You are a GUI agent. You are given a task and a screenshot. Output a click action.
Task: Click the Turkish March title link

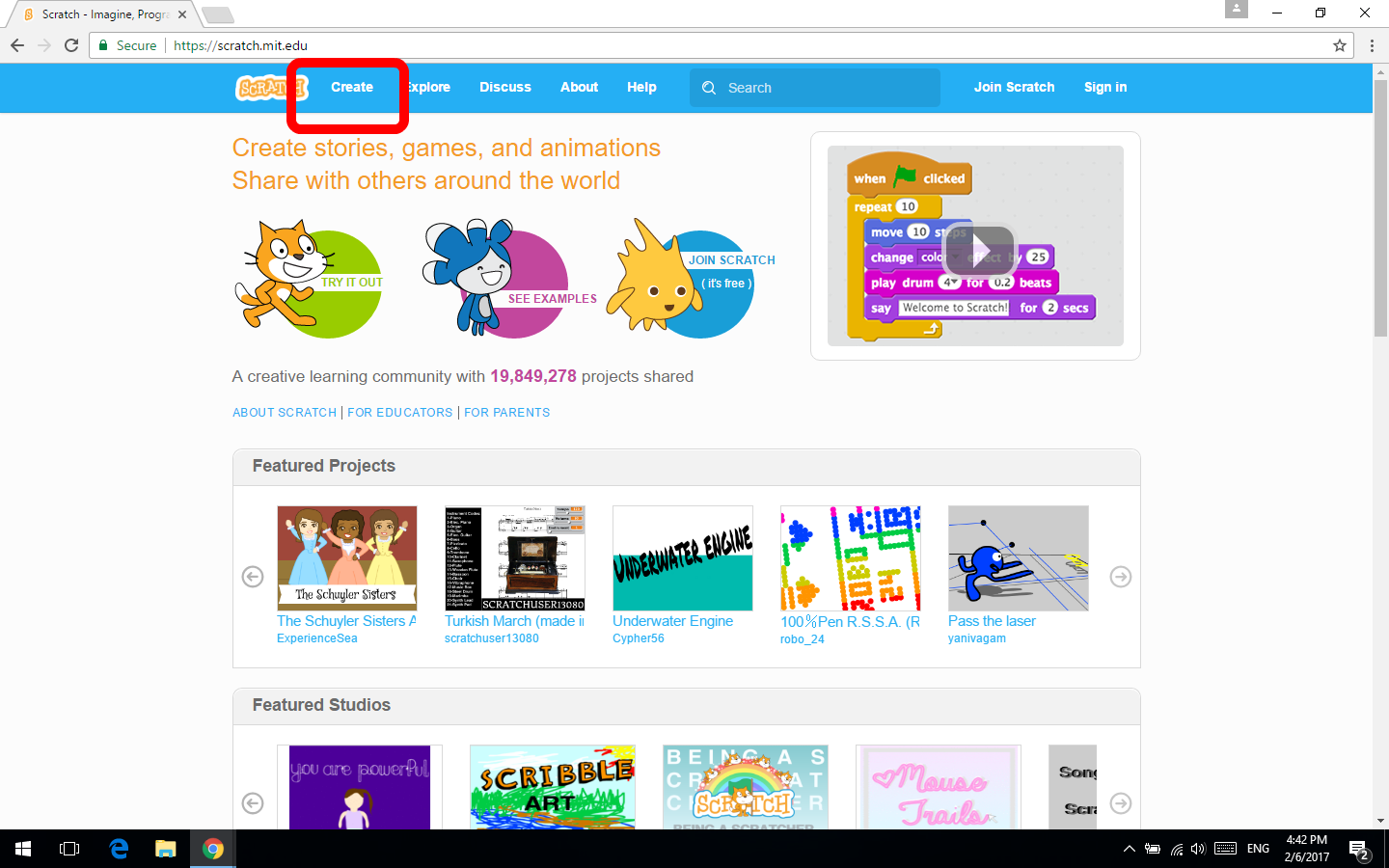514,621
